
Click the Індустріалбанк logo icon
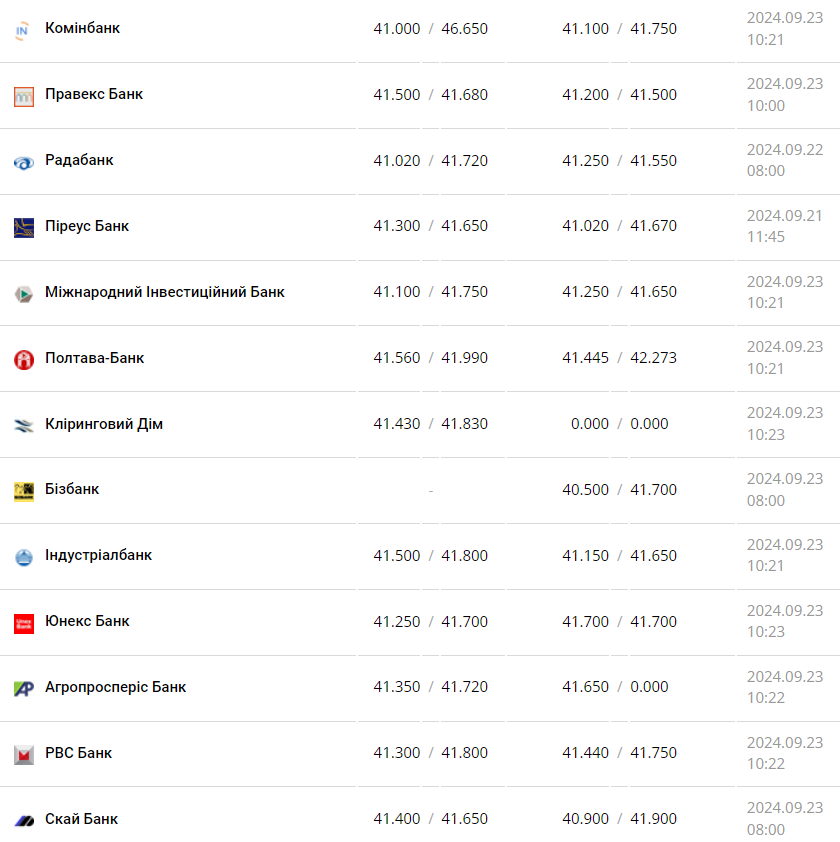24,557
